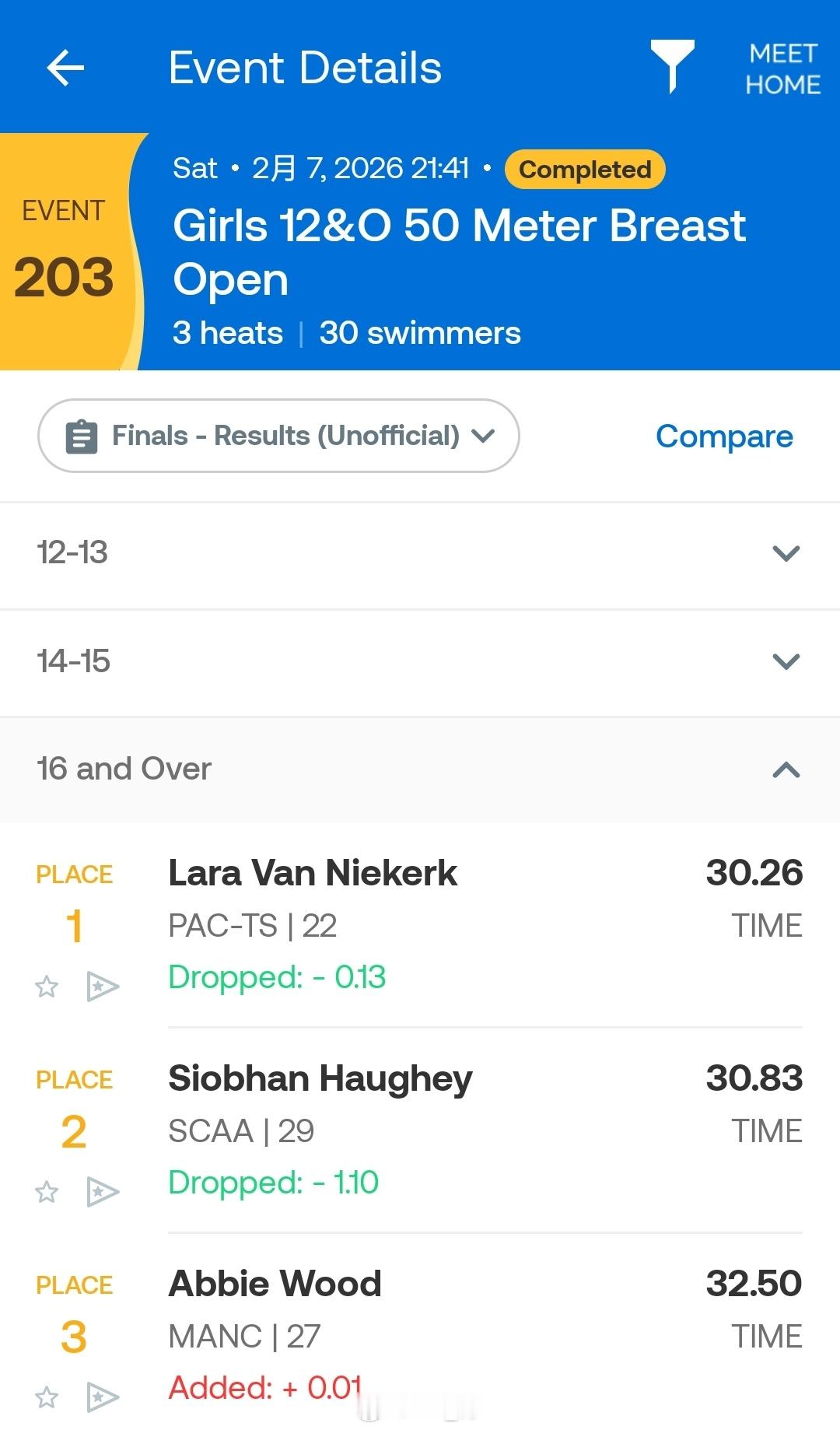Tap flag icon beside Lara Van Niekerk

click(x=102, y=987)
